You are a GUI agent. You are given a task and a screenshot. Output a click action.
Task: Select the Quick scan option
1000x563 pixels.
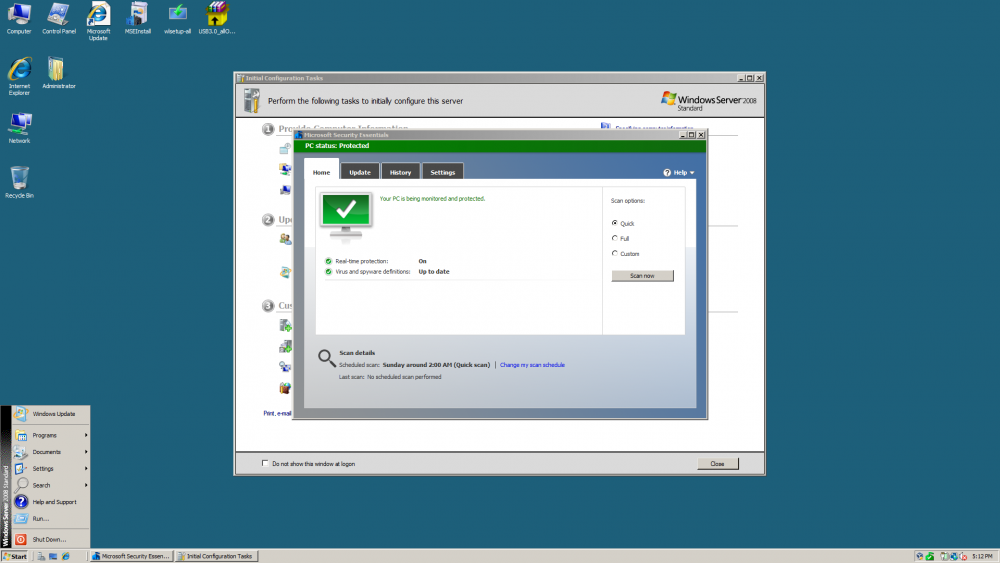[615, 223]
